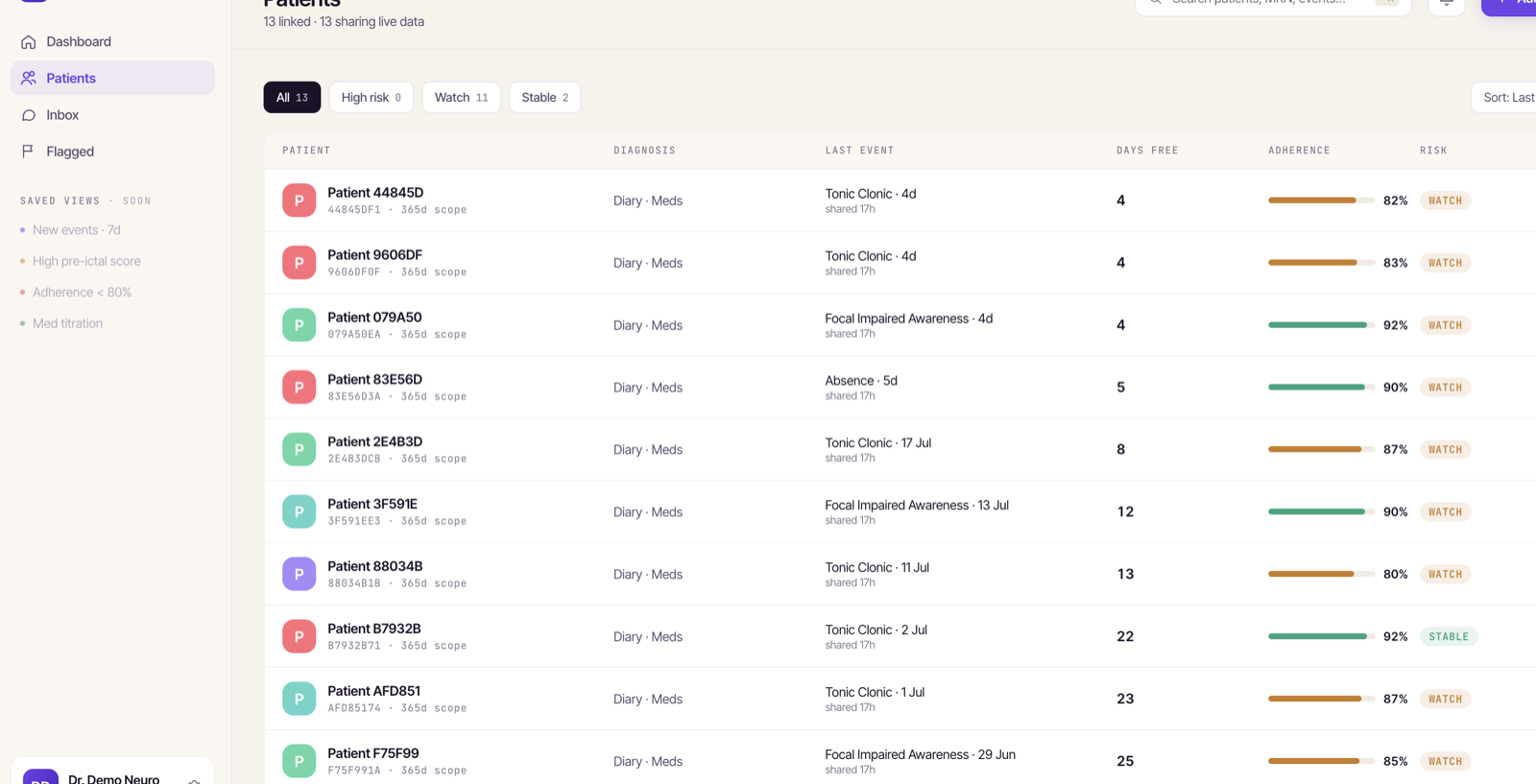Switch to the Watch filter tab
Viewport: 1536px width, 784px height.
click(x=462, y=98)
